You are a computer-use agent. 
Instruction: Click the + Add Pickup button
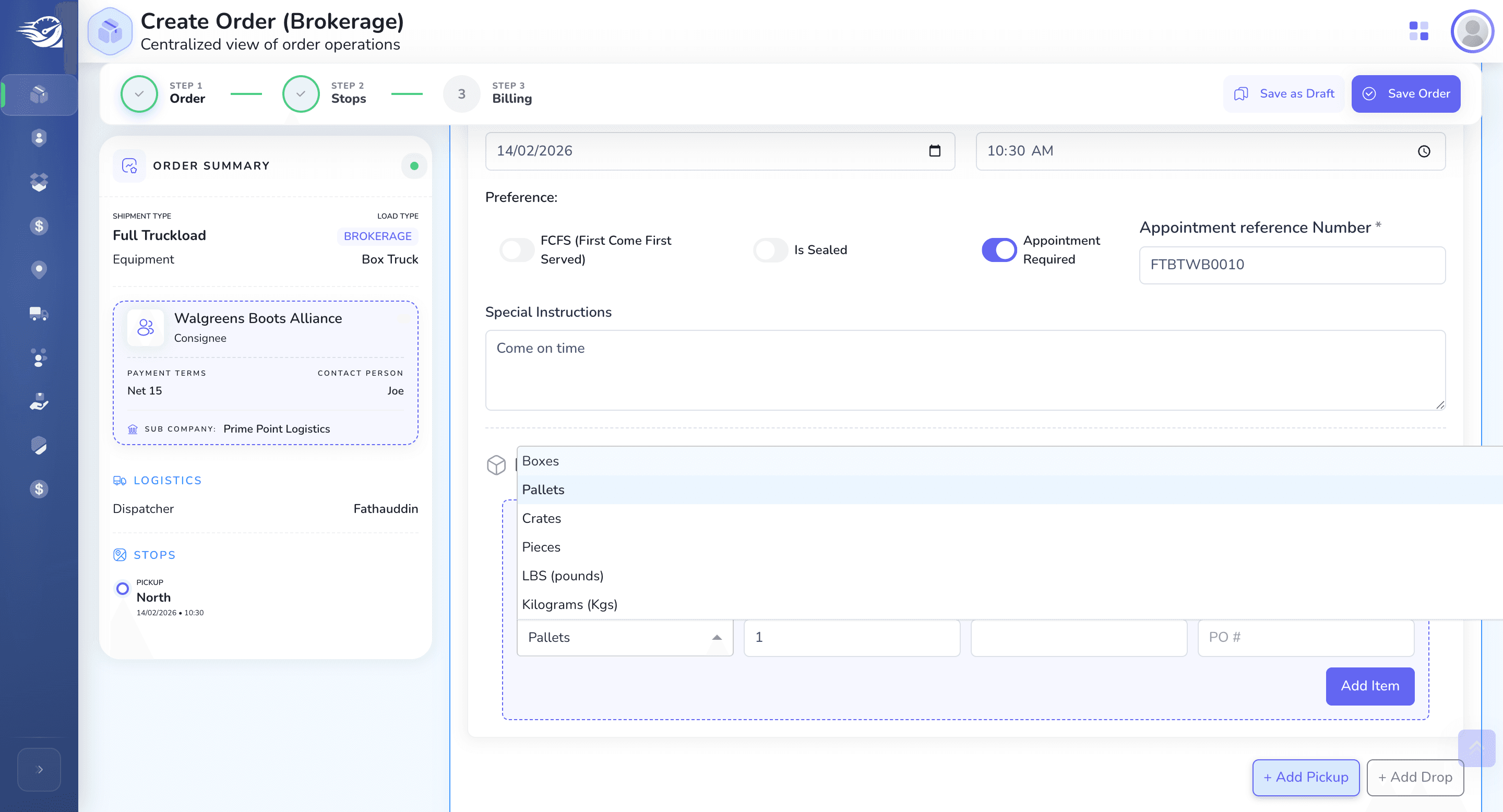[x=1306, y=777]
